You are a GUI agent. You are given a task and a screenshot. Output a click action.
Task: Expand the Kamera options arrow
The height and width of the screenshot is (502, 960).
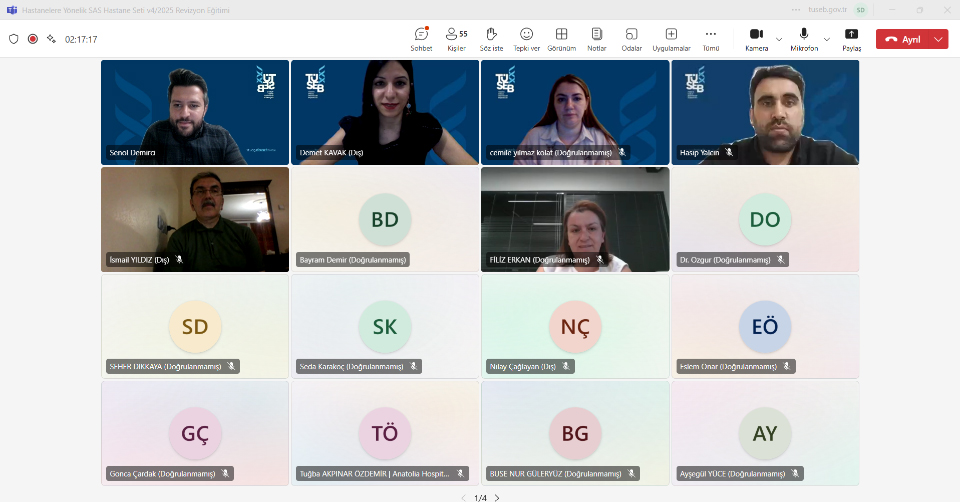779,39
